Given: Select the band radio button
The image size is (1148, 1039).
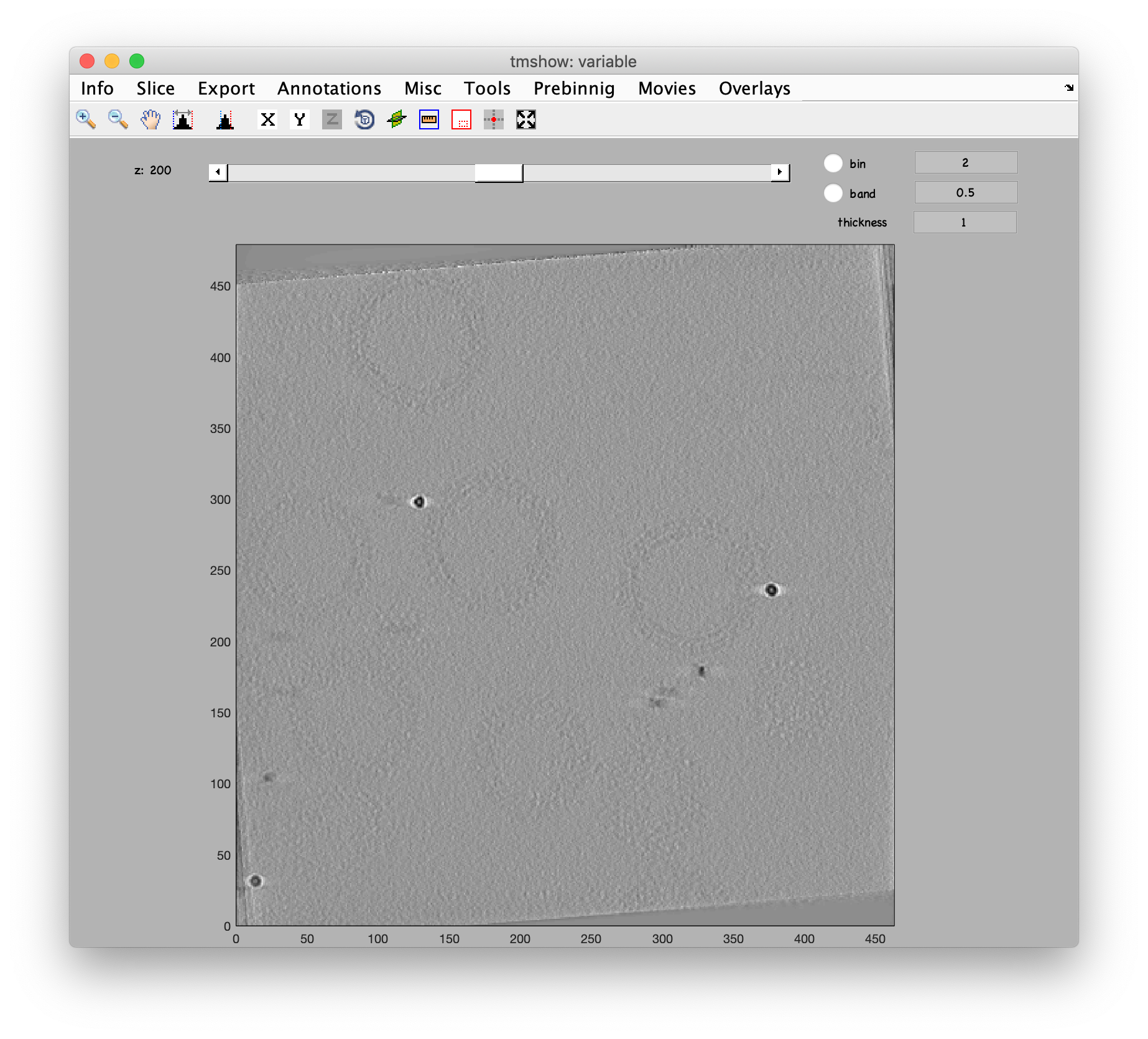Looking at the screenshot, I should [x=833, y=193].
